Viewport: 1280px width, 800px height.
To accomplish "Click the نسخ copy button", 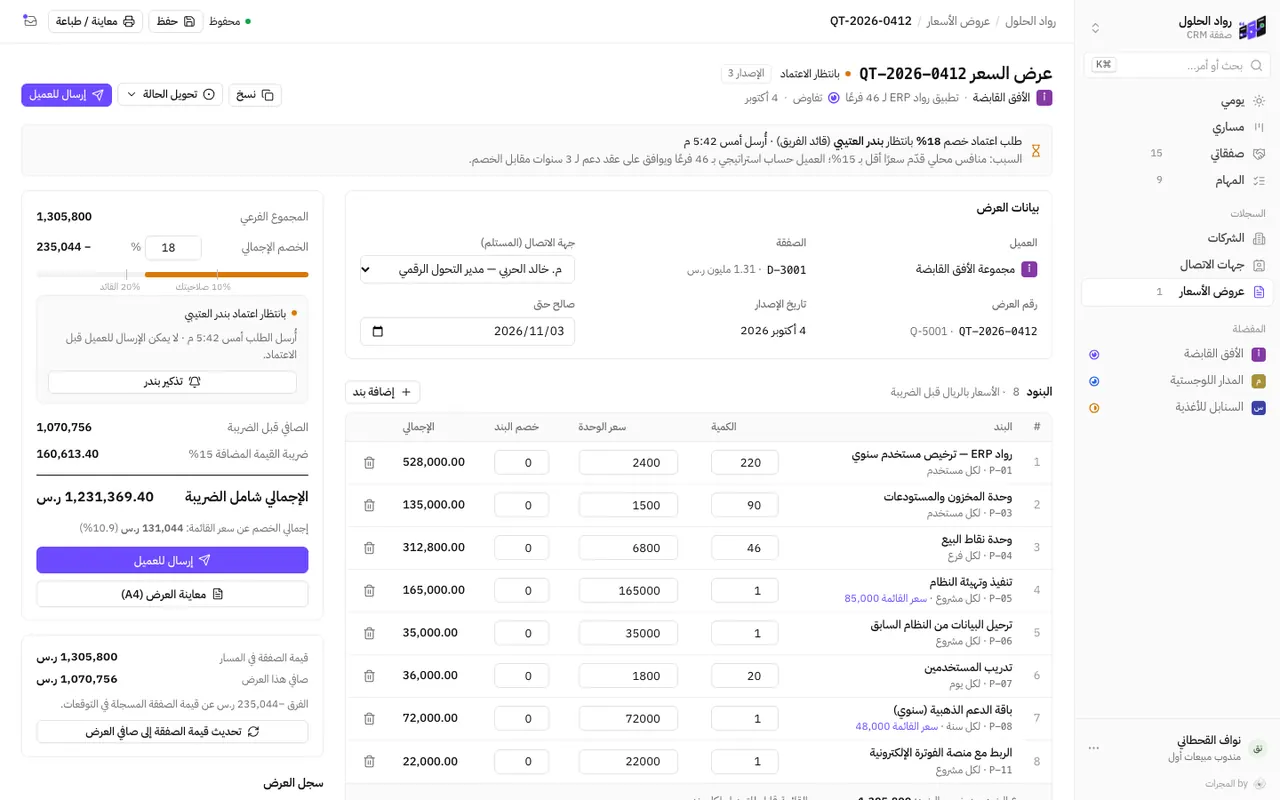I will click(255, 95).
